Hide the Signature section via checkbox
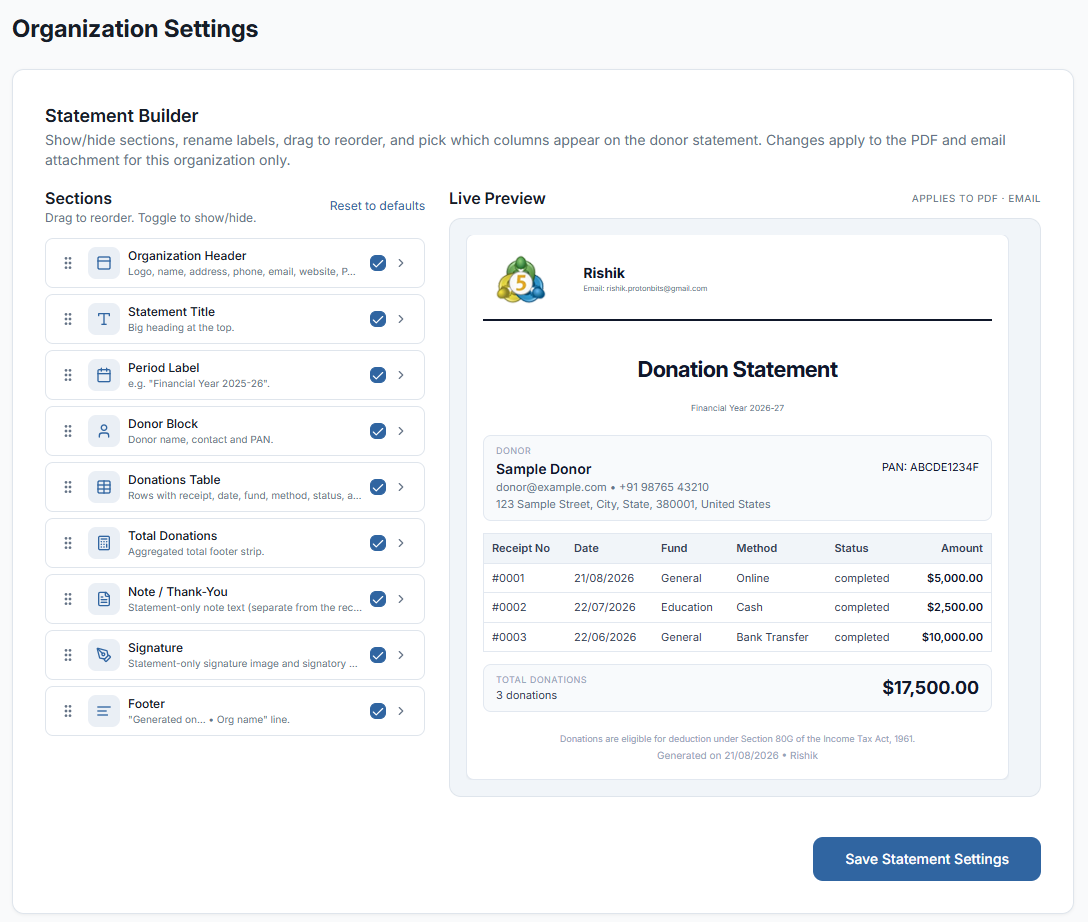Viewport: 1088px width, 922px height. coord(377,655)
